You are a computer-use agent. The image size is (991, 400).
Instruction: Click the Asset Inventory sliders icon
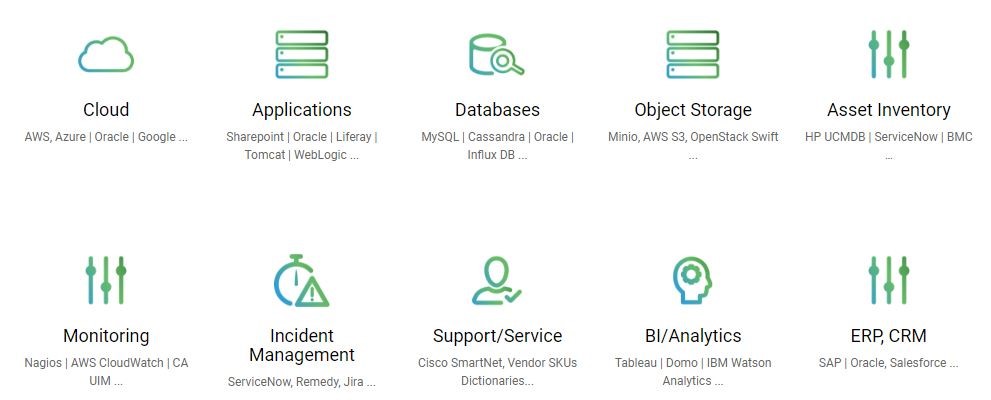click(888, 54)
